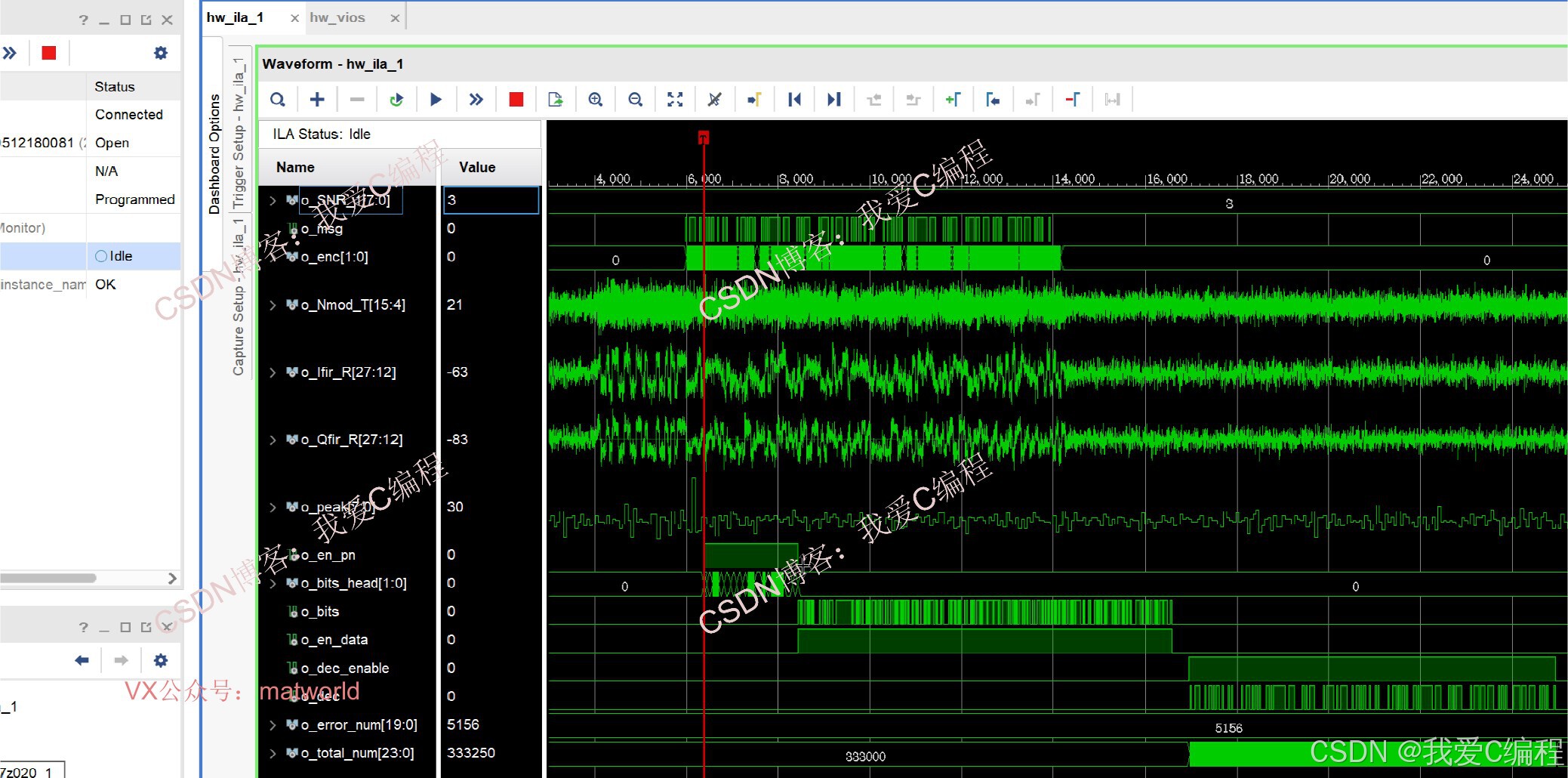Click the Go to Cursor icon
Image resolution: width=1568 pixels, height=778 pixels.
pyautogui.click(x=754, y=100)
